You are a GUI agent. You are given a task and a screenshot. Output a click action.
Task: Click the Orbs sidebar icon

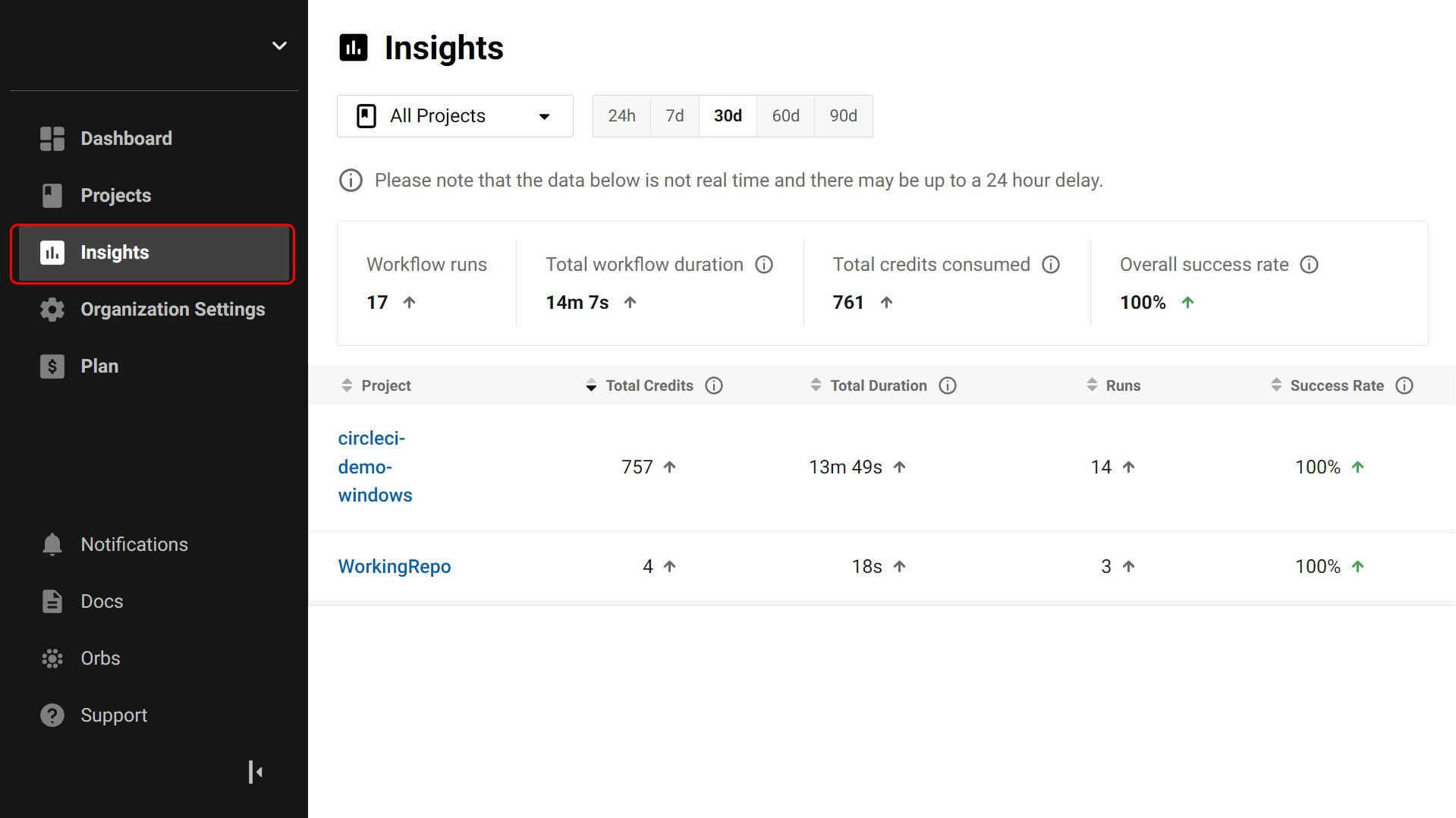[x=51, y=658]
